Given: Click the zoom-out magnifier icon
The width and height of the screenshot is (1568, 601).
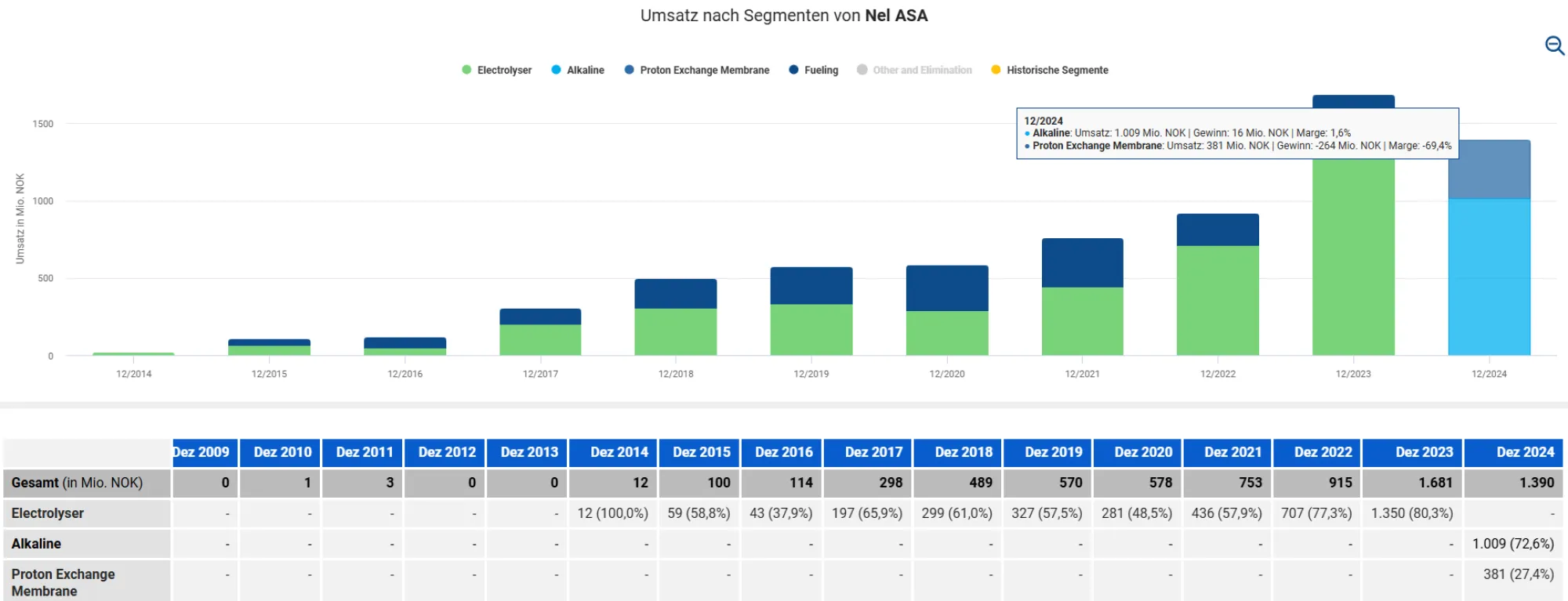Looking at the screenshot, I should point(1555,45).
